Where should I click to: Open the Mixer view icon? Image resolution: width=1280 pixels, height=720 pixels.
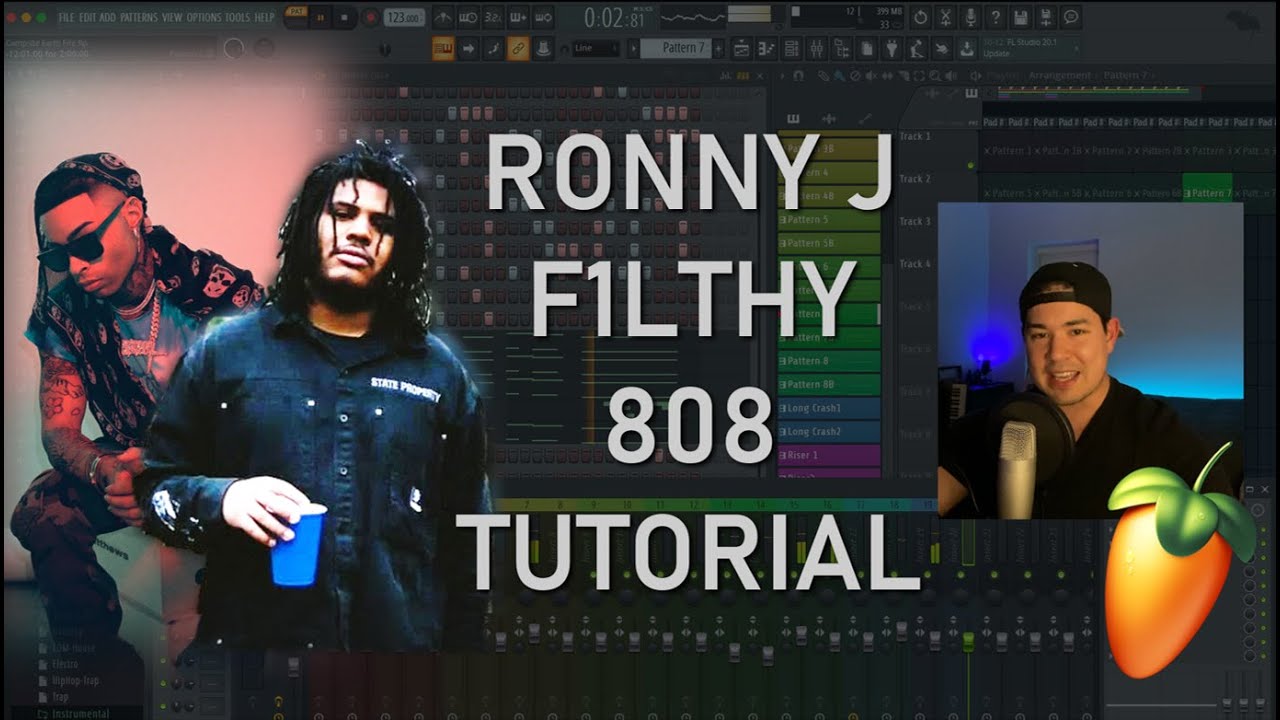[816, 48]
